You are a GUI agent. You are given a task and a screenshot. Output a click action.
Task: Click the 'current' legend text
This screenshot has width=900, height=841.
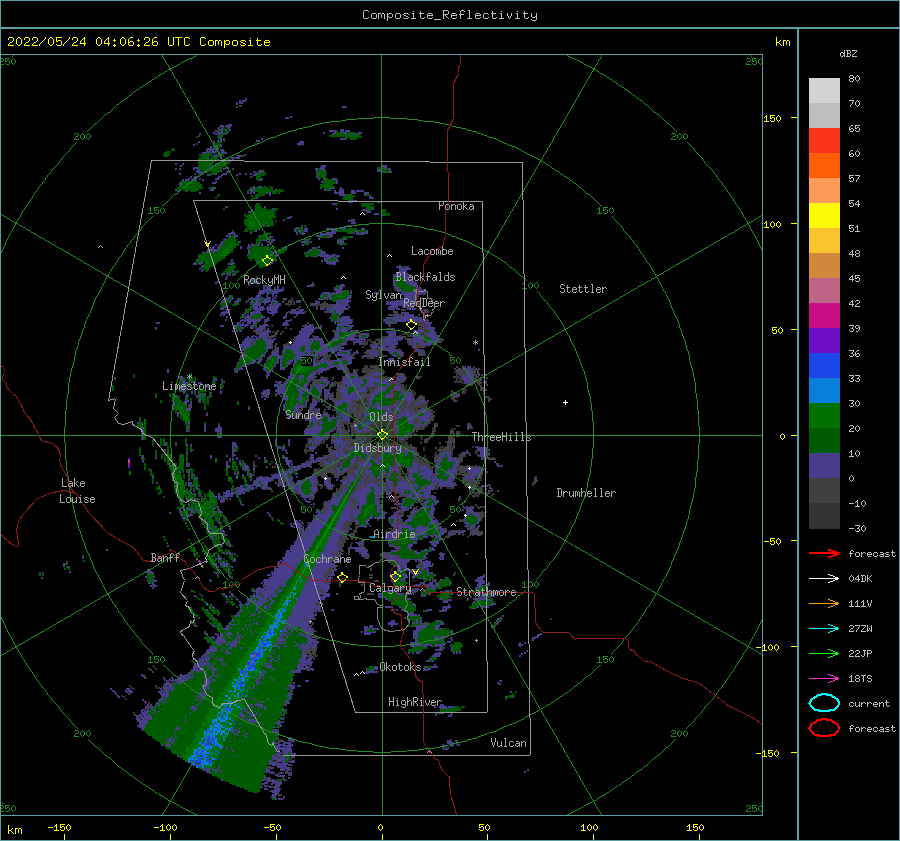click(869, 704)
